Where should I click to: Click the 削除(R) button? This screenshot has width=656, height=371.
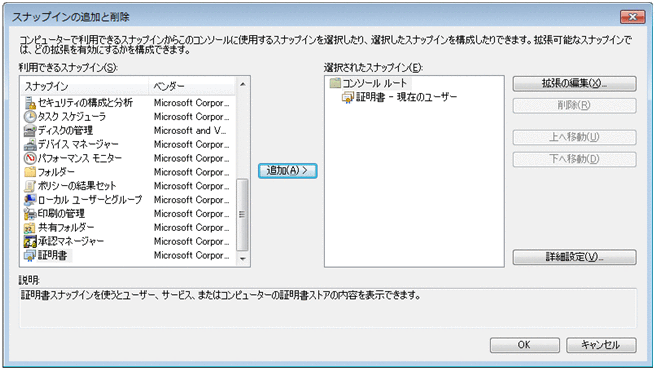(574, 105)
